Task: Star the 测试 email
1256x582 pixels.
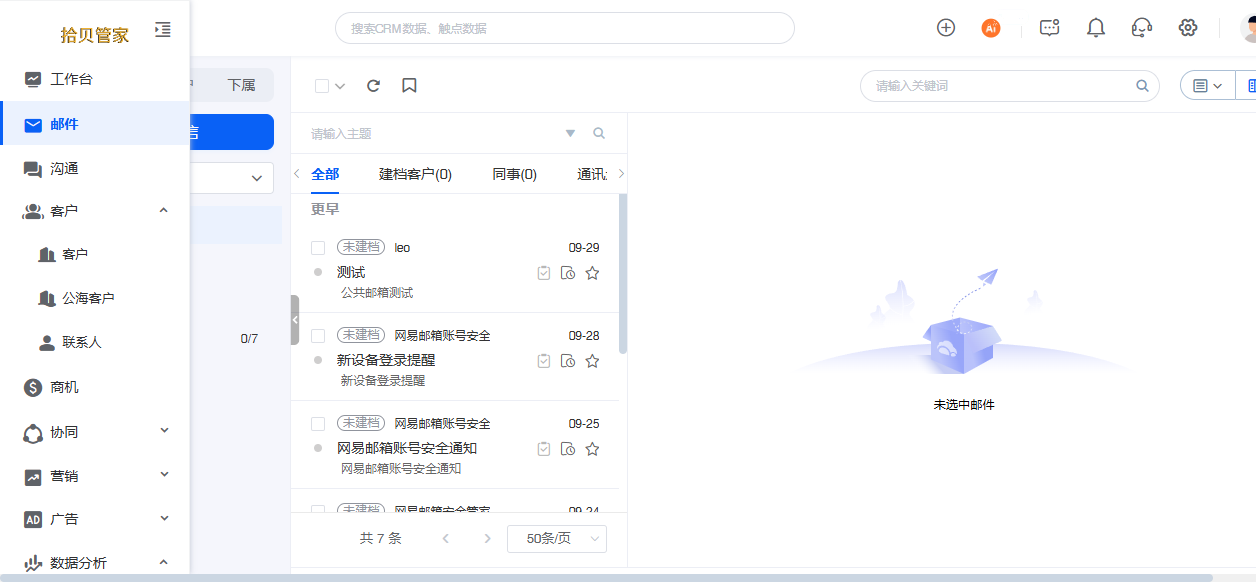Action: 592,273
